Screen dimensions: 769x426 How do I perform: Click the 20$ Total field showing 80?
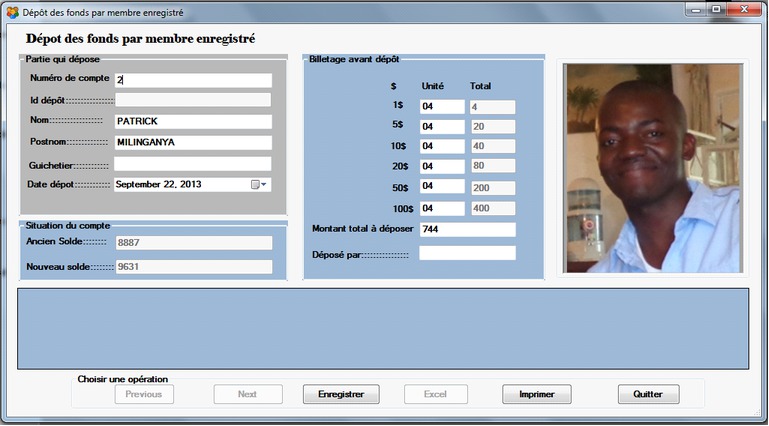492,166
